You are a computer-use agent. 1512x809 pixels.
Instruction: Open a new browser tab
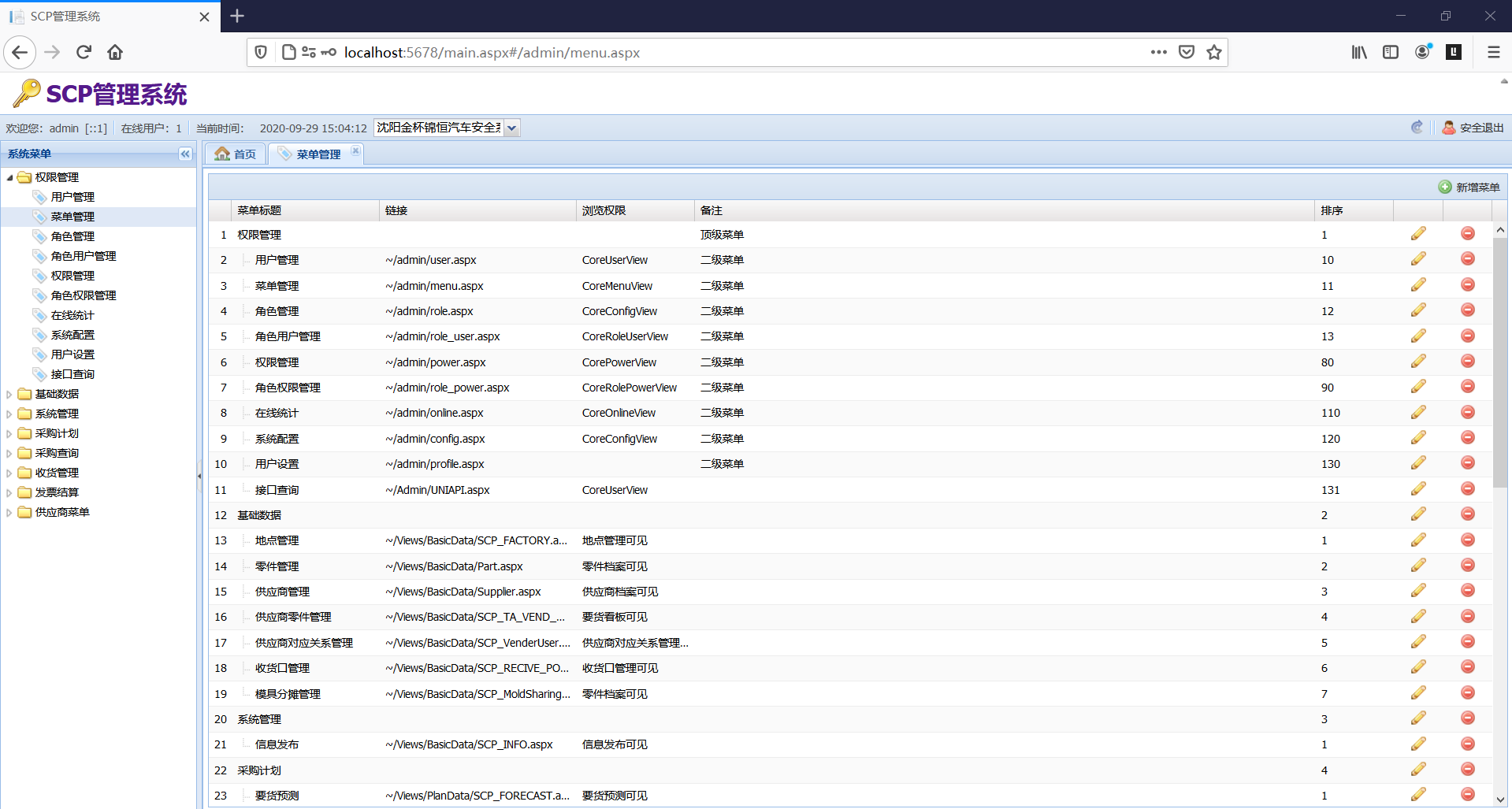coord(237,16)
